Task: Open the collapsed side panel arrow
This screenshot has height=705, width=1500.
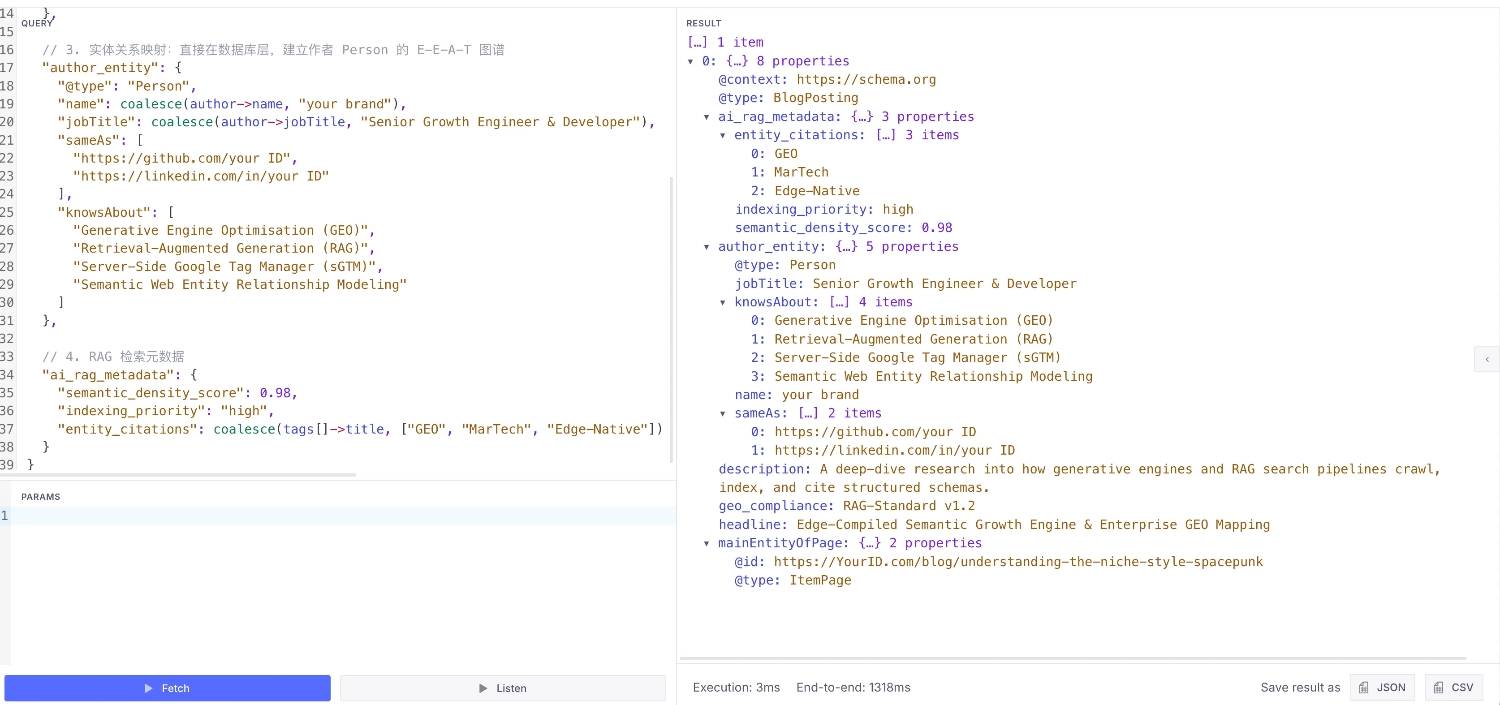Action: coord(1487,359)
